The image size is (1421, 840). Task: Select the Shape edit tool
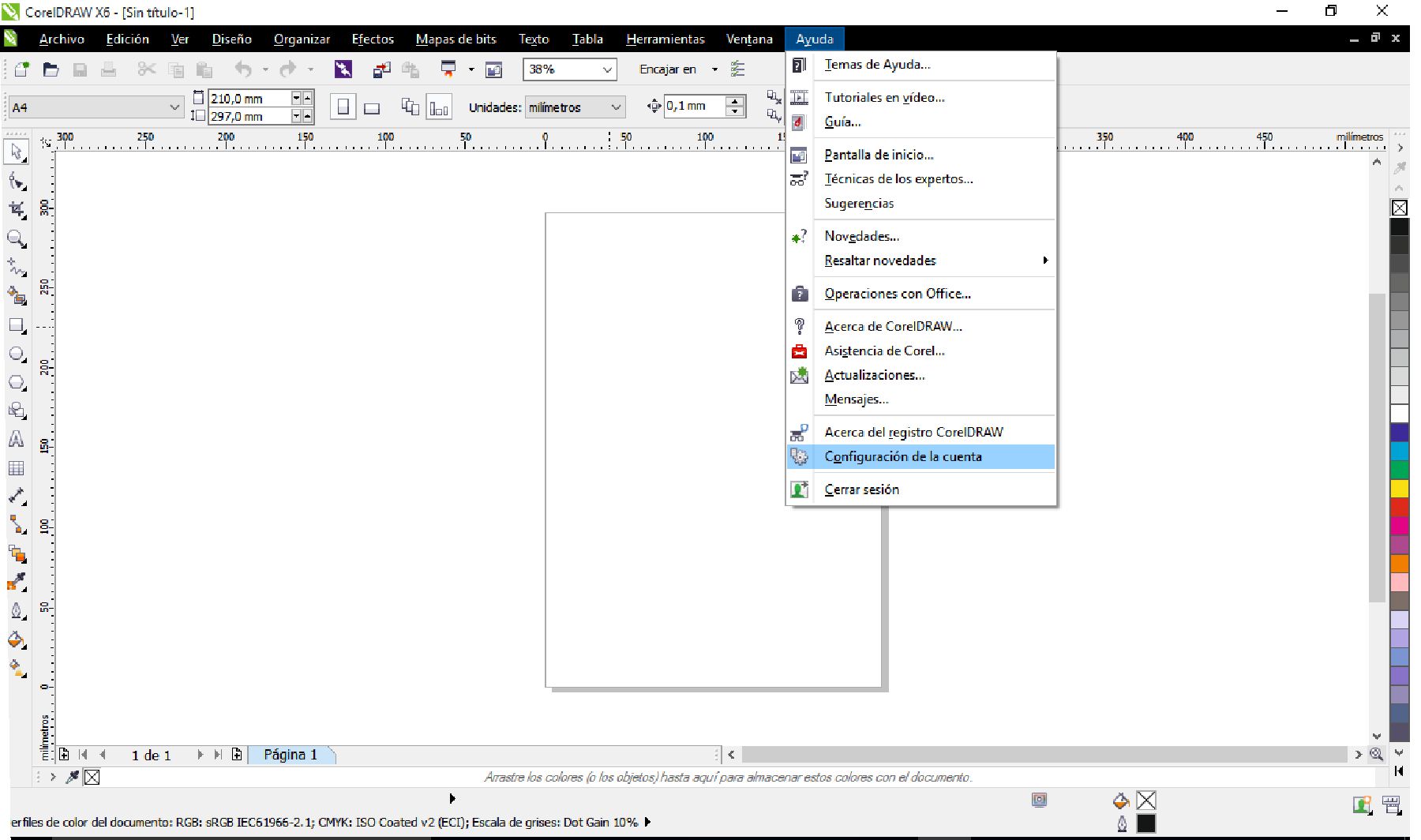(17, 182)
